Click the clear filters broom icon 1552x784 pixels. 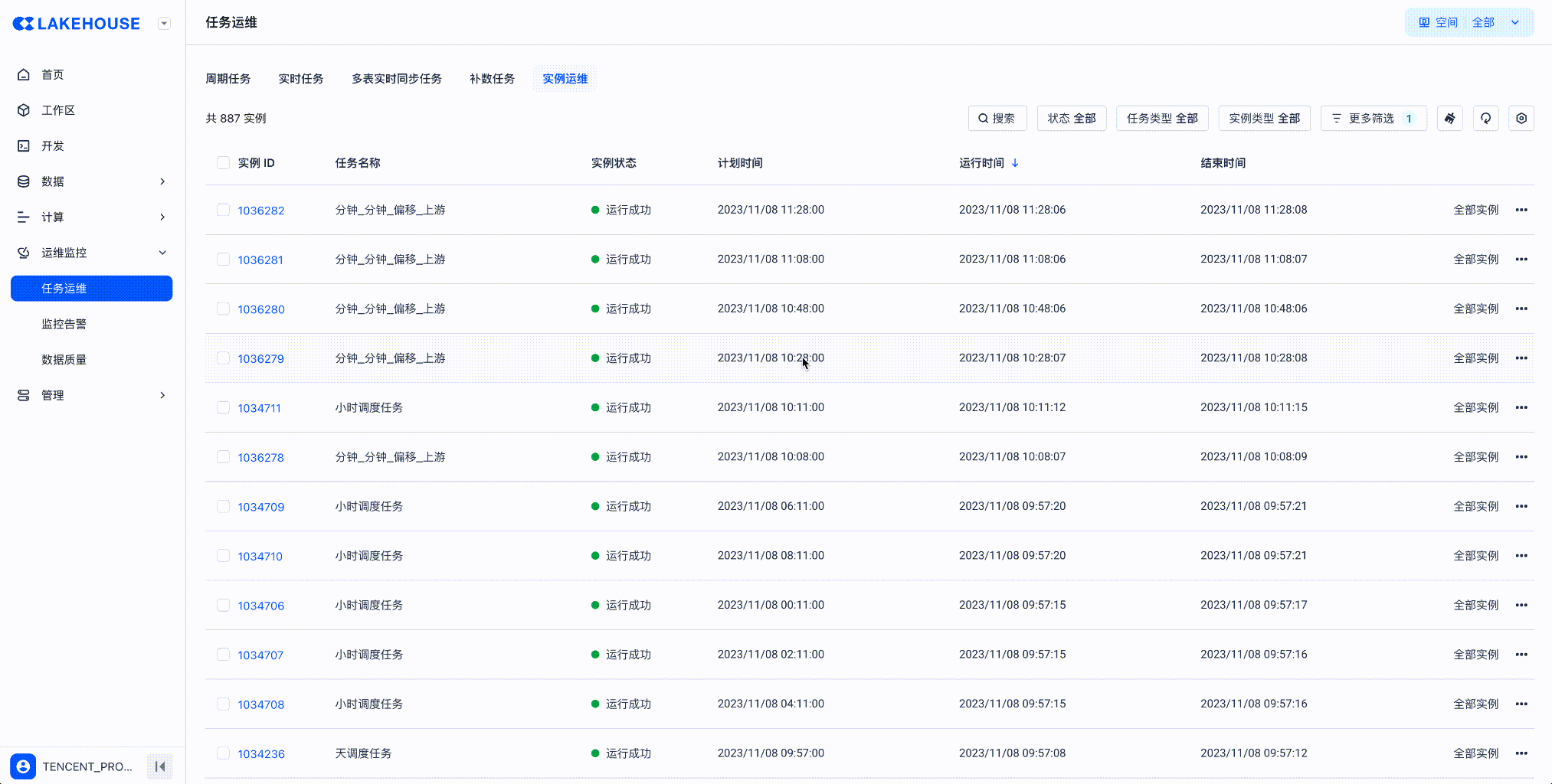tap(1449, 119)
